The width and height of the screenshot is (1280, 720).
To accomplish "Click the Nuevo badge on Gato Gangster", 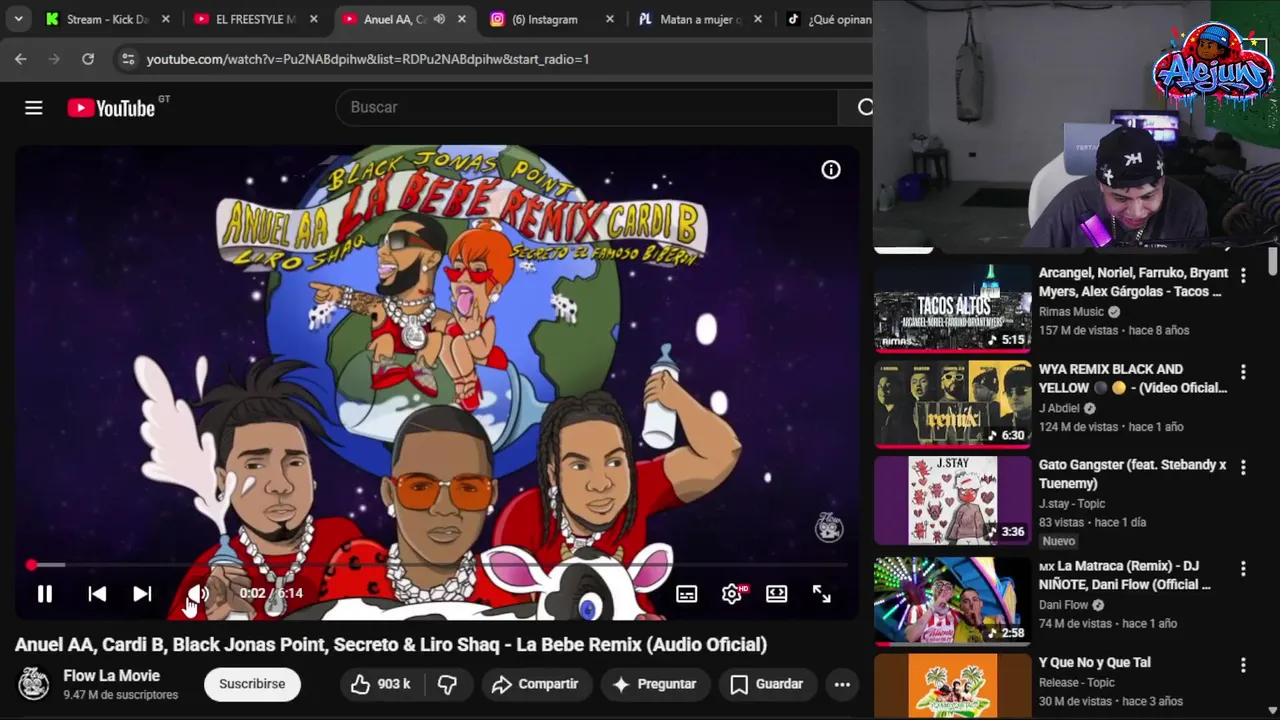I will (1059, 541).
